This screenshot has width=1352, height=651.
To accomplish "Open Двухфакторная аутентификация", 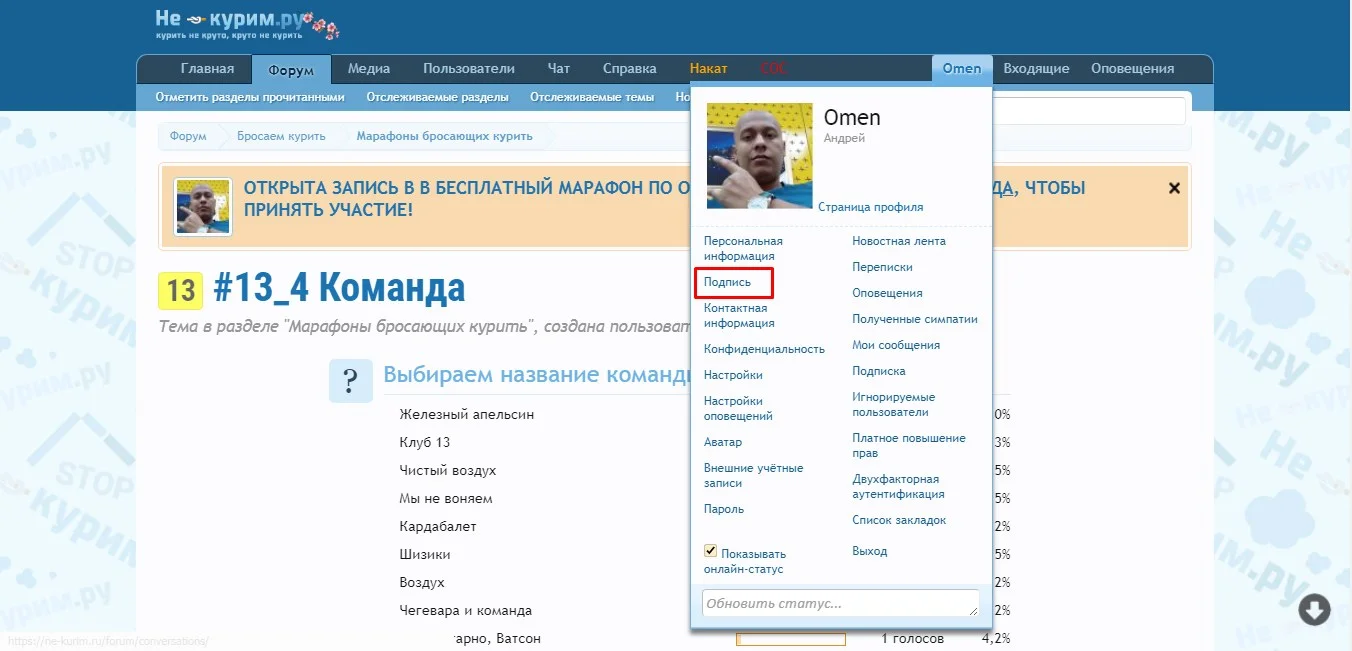I will (898, 487).
